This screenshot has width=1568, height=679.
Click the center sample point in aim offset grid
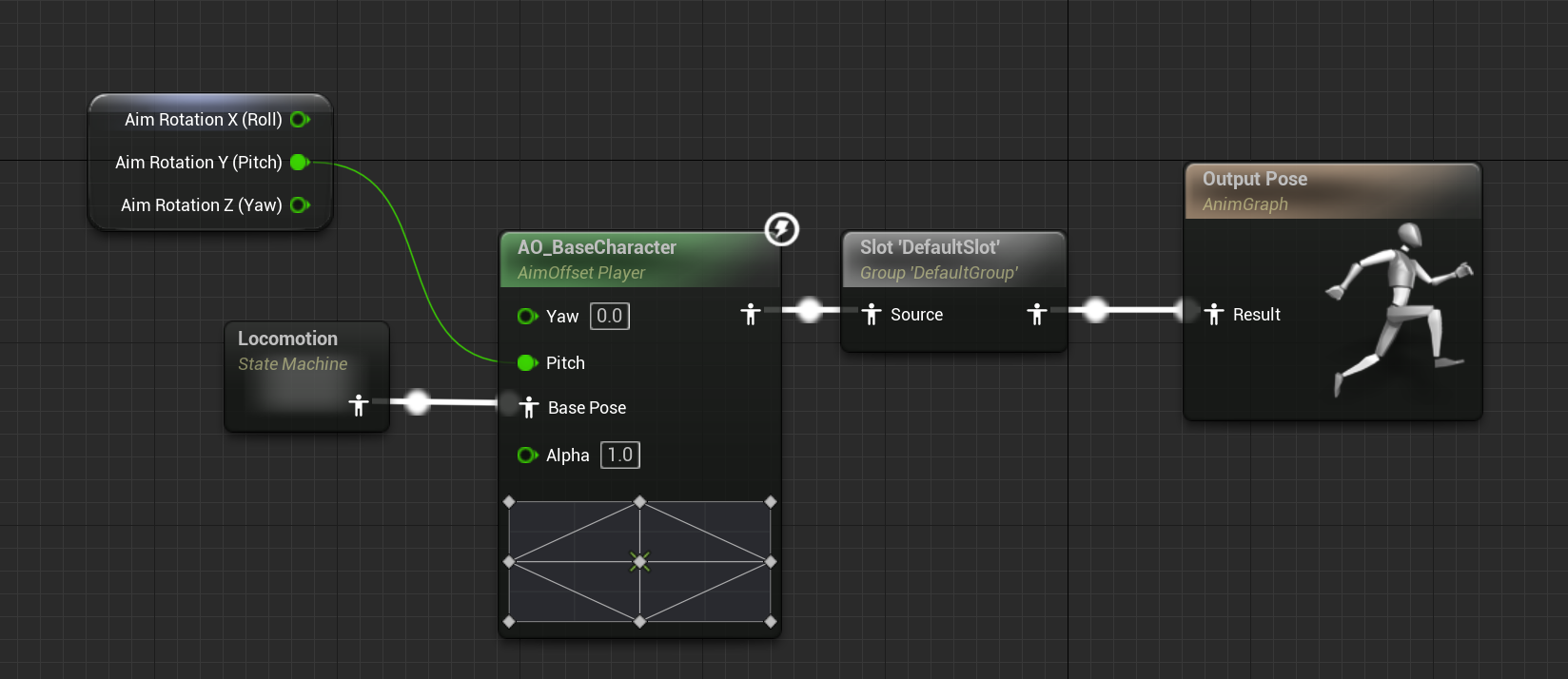click(x=640, y=562)
